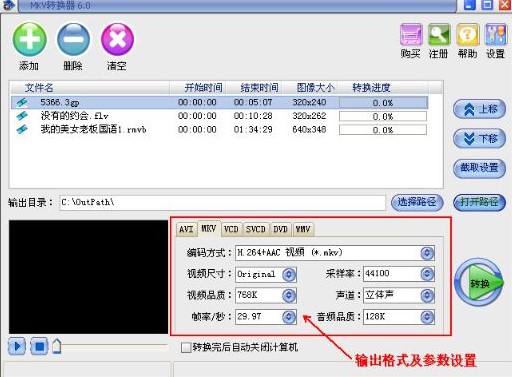Click the file icon beside 5366.3gp
Screen dimensions: 512x377
[x=22, y=102]
